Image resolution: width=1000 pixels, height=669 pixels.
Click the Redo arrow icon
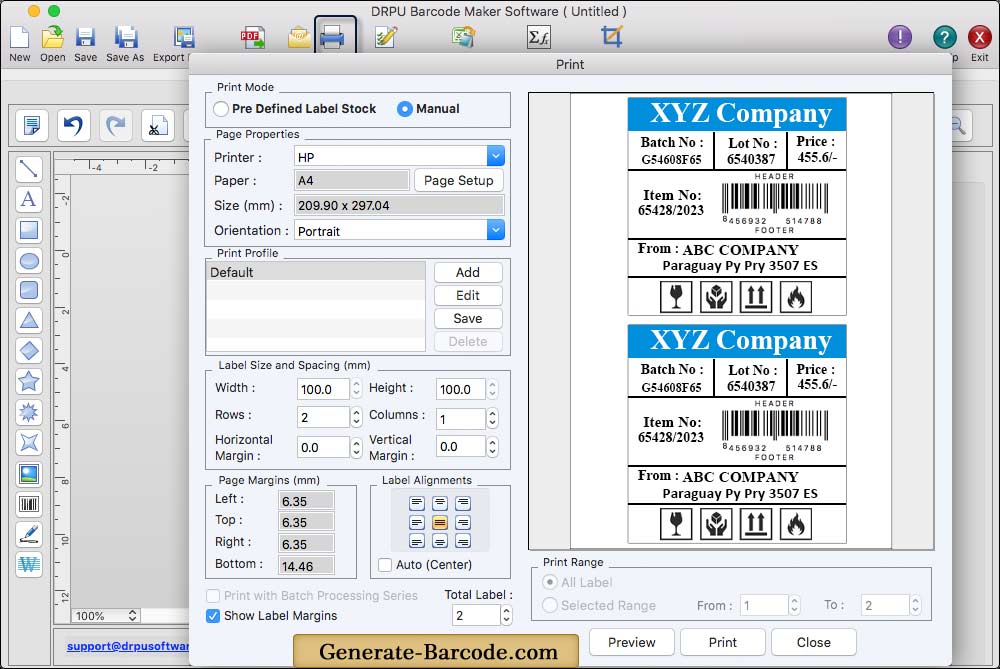point(115,125)
